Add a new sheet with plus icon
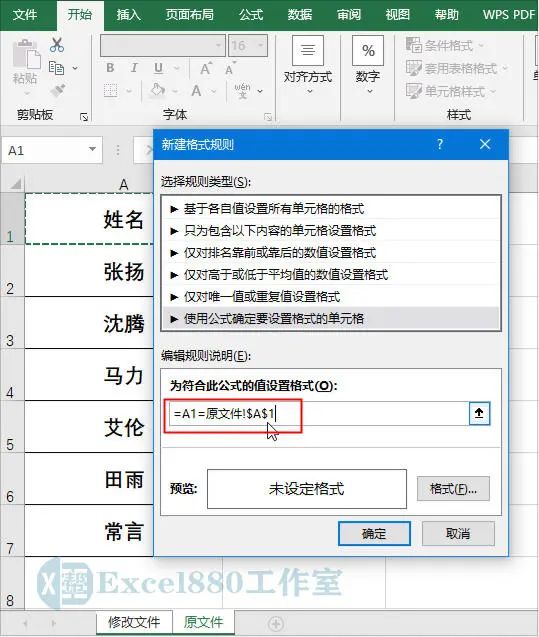 pos(276,623)
